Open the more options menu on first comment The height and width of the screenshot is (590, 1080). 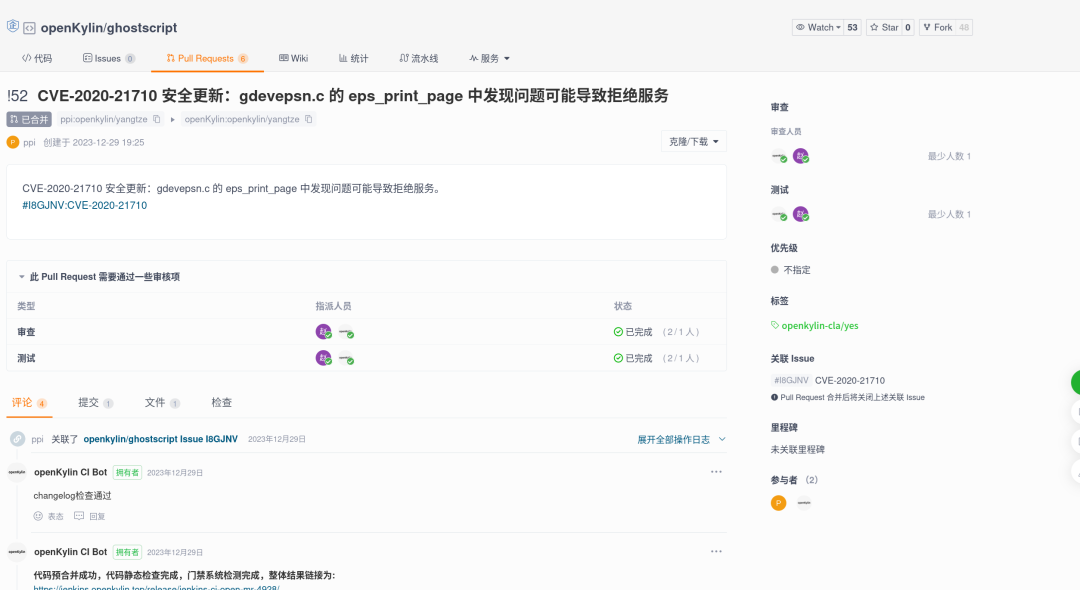coord(716,471)
